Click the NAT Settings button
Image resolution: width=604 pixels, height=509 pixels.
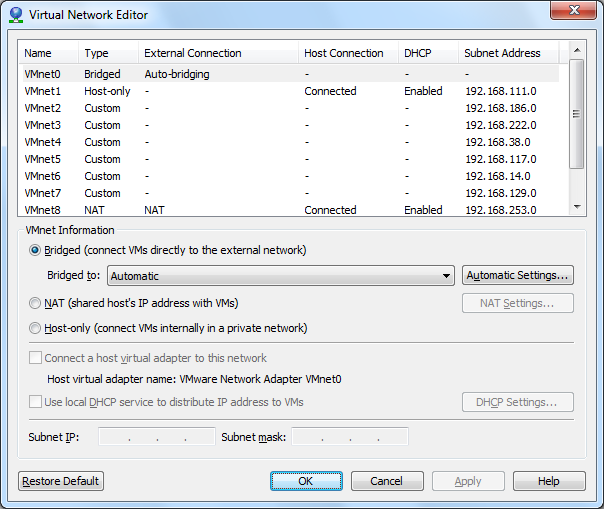tap(518, 303)
